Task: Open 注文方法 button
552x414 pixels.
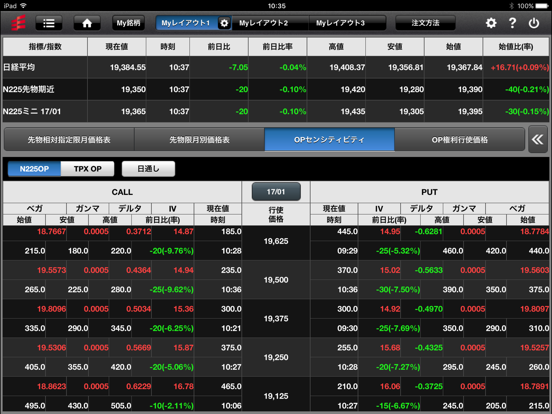Action: pyautogui.click(x=425, y=23)
